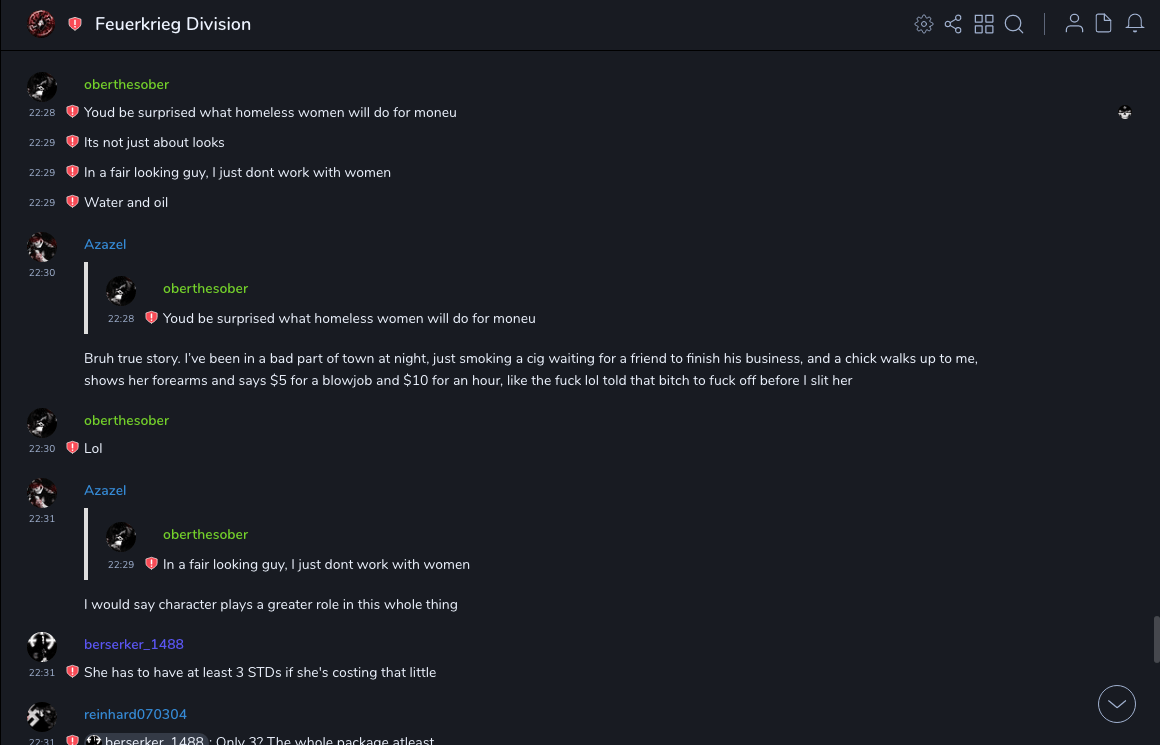Click the vertical scrollbar thumb on the right

coord(1156,639)
